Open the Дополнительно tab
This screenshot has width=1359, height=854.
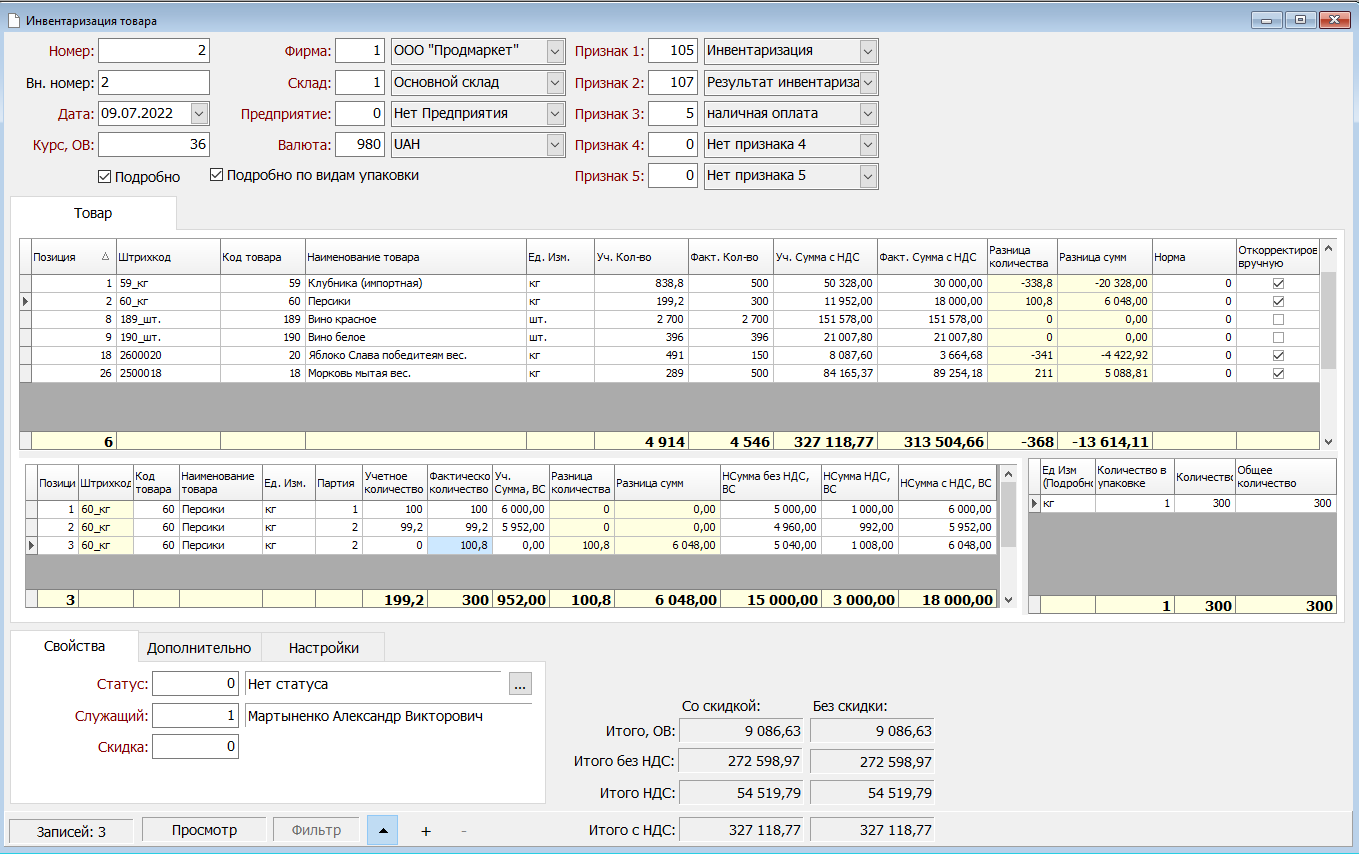pos(199,648)
